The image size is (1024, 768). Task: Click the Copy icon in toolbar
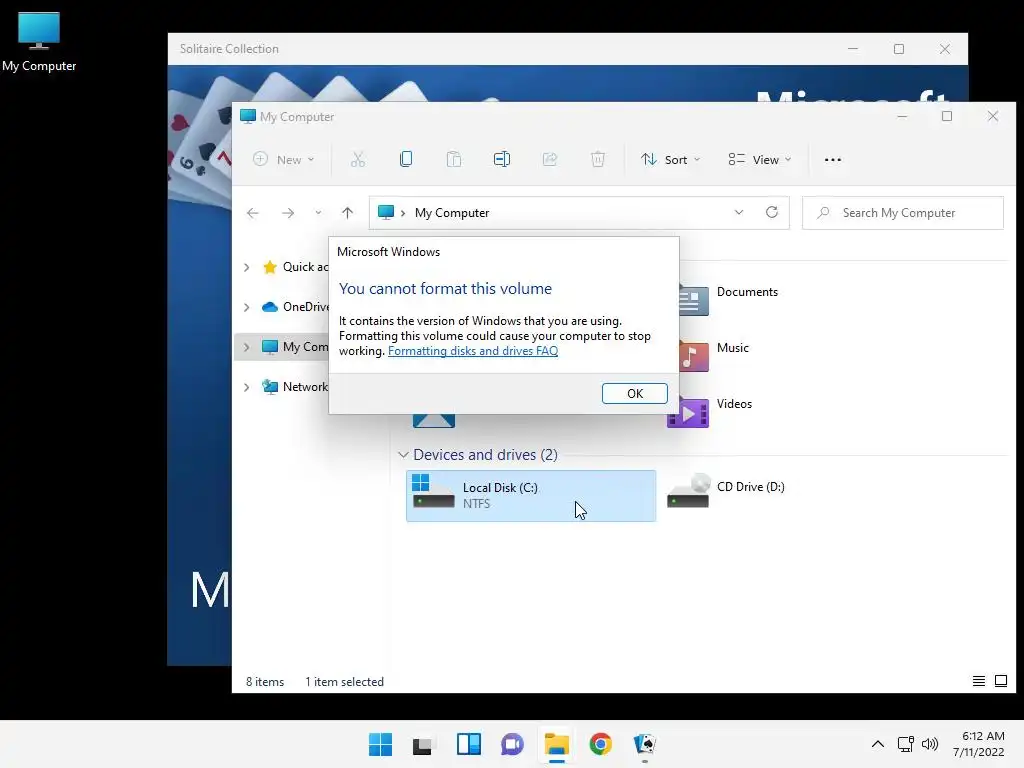pyautogui.click(x=406, y=159)
